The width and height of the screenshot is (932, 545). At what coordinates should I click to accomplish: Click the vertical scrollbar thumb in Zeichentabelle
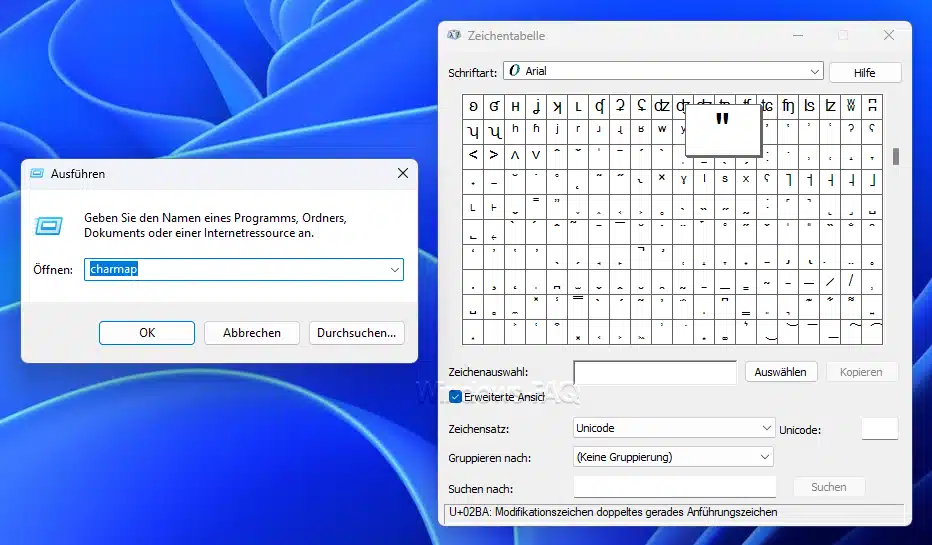pyautogui.click(x=896, y=156)
